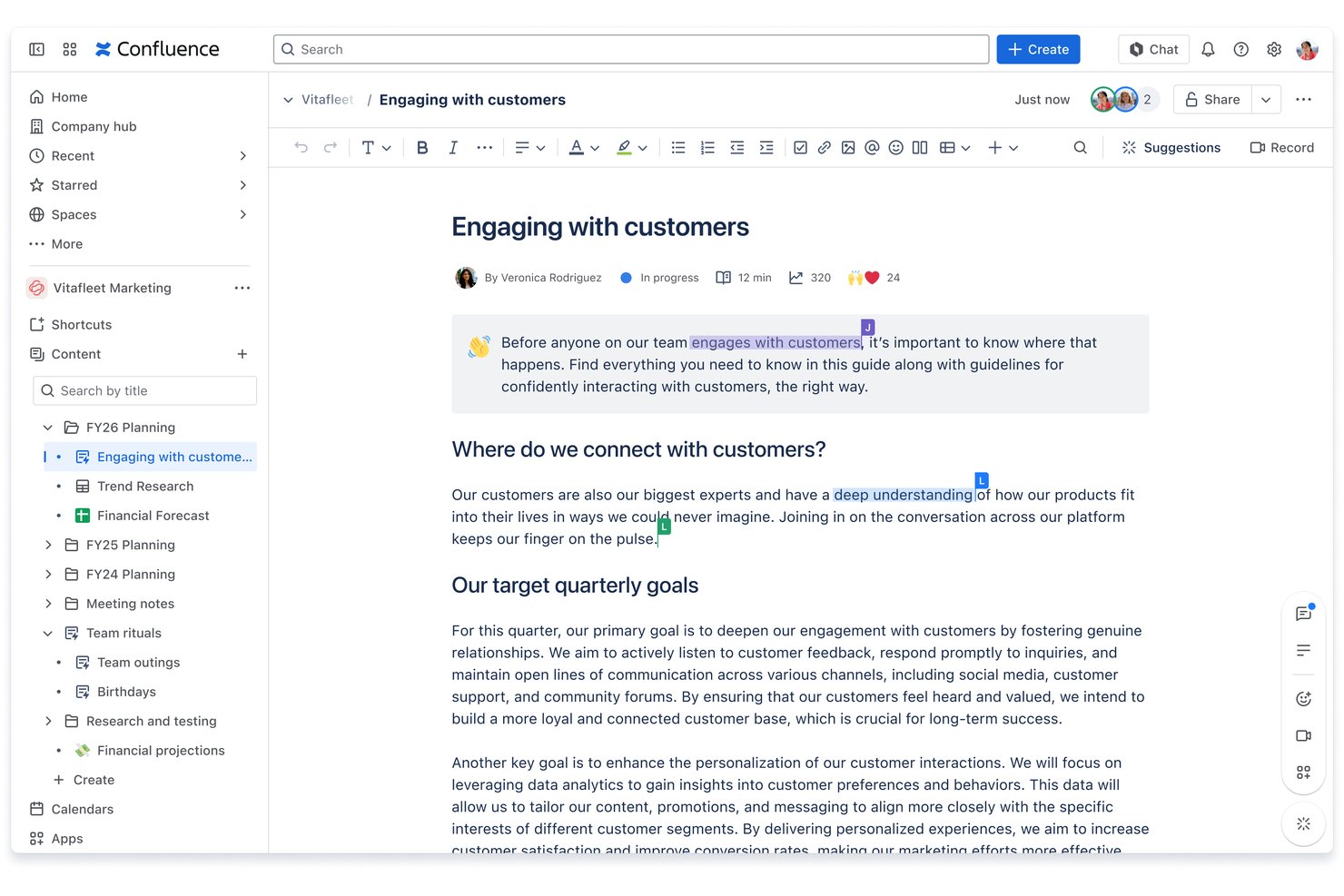The width and height of the screenshot is (1344, 896).
Task: Open the text styles dropdown
Action: (376, 147)
